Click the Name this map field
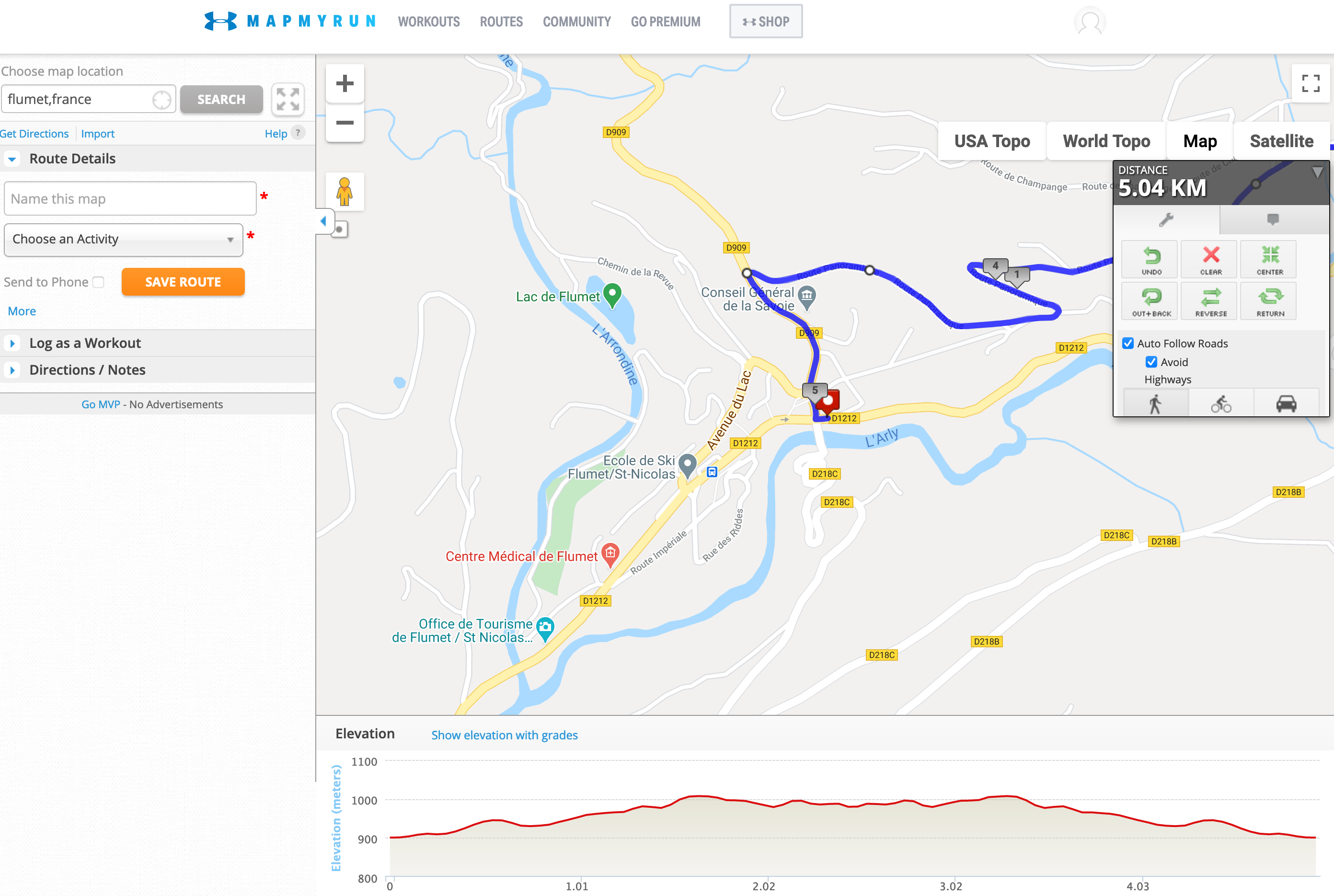Viewport: 1334px width, 896px height. tap(130, 199)
